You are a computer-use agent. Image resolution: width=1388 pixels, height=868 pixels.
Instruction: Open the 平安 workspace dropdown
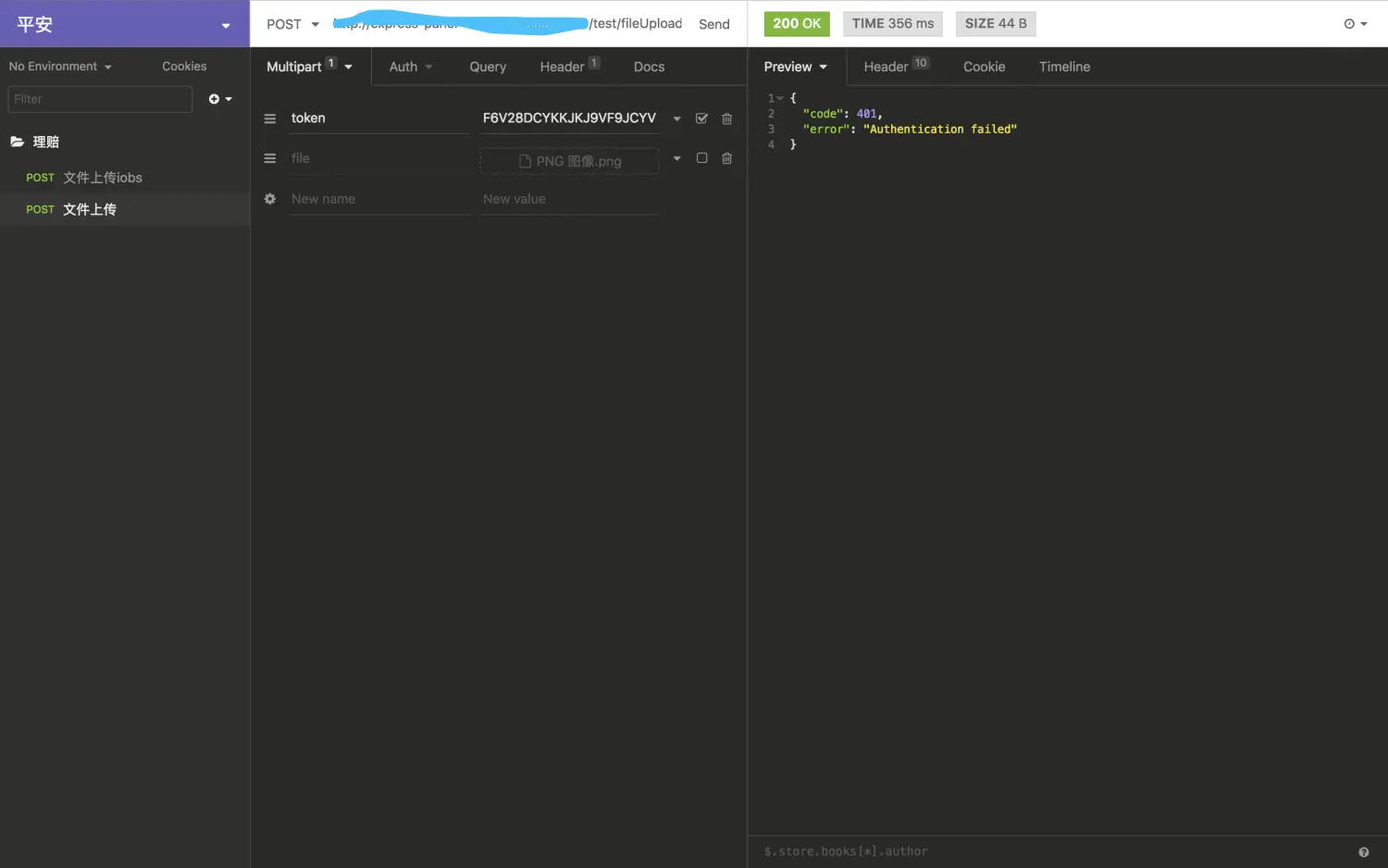124,24
